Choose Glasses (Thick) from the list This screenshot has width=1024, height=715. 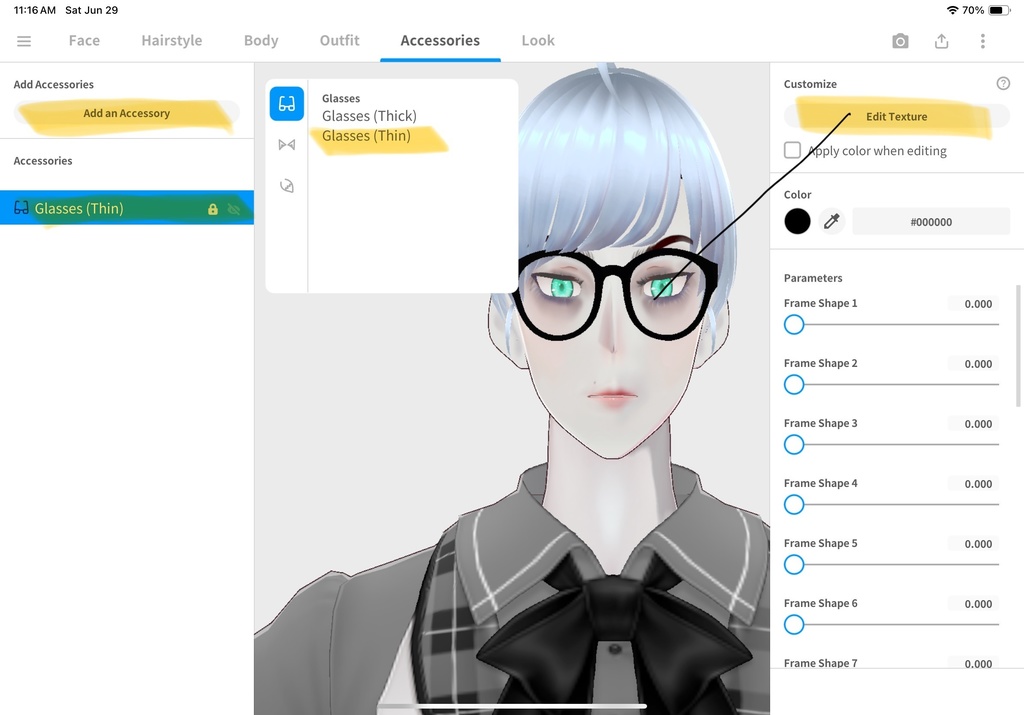click(369, 116)
